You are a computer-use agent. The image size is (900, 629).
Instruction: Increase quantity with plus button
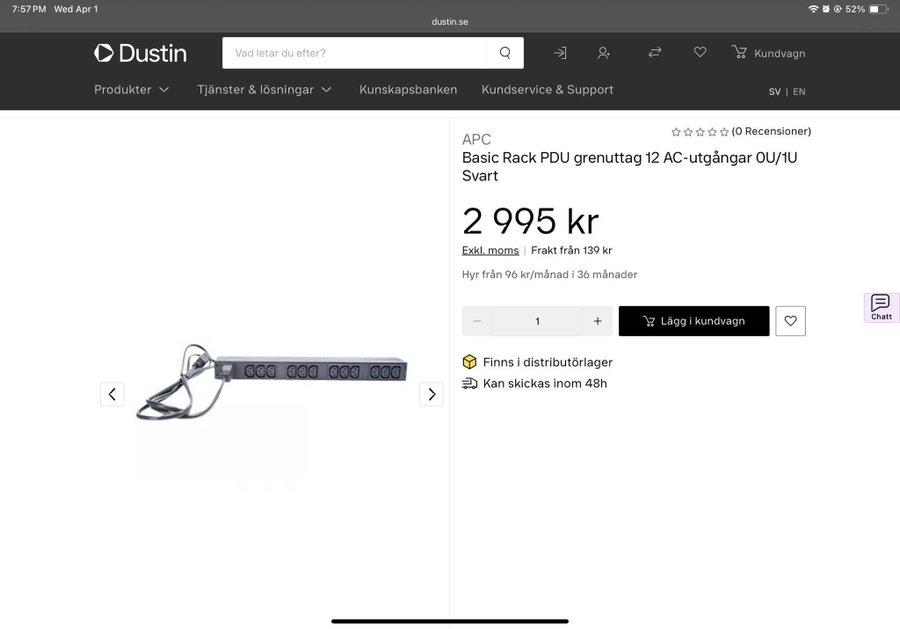[x=597, y=321]
